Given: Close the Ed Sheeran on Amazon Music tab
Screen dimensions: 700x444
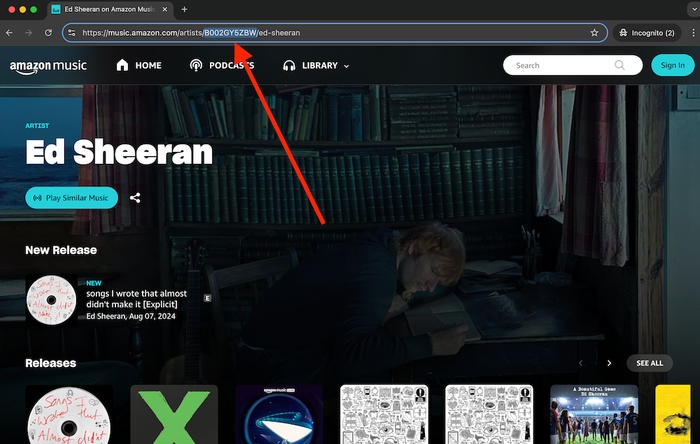Looking at the screenshot, I should (165, 9).
